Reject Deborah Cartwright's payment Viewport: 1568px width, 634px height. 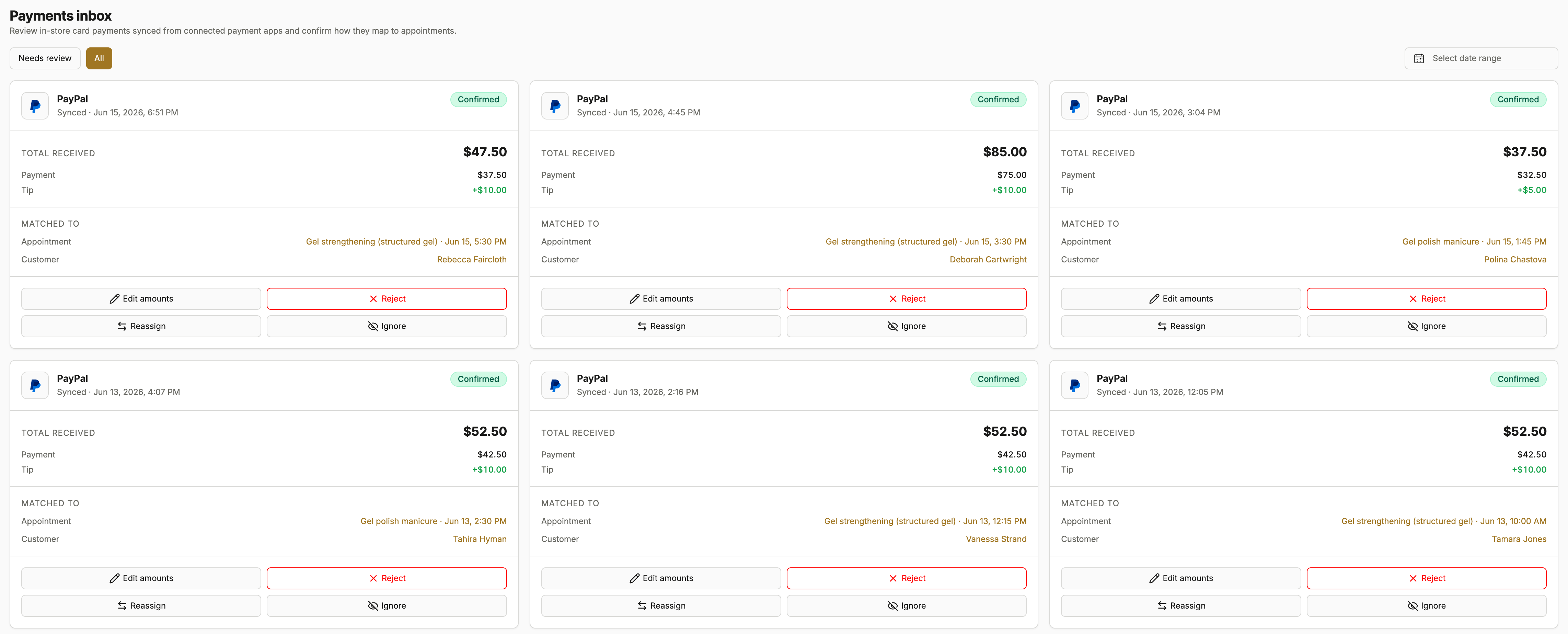[906, 299]
